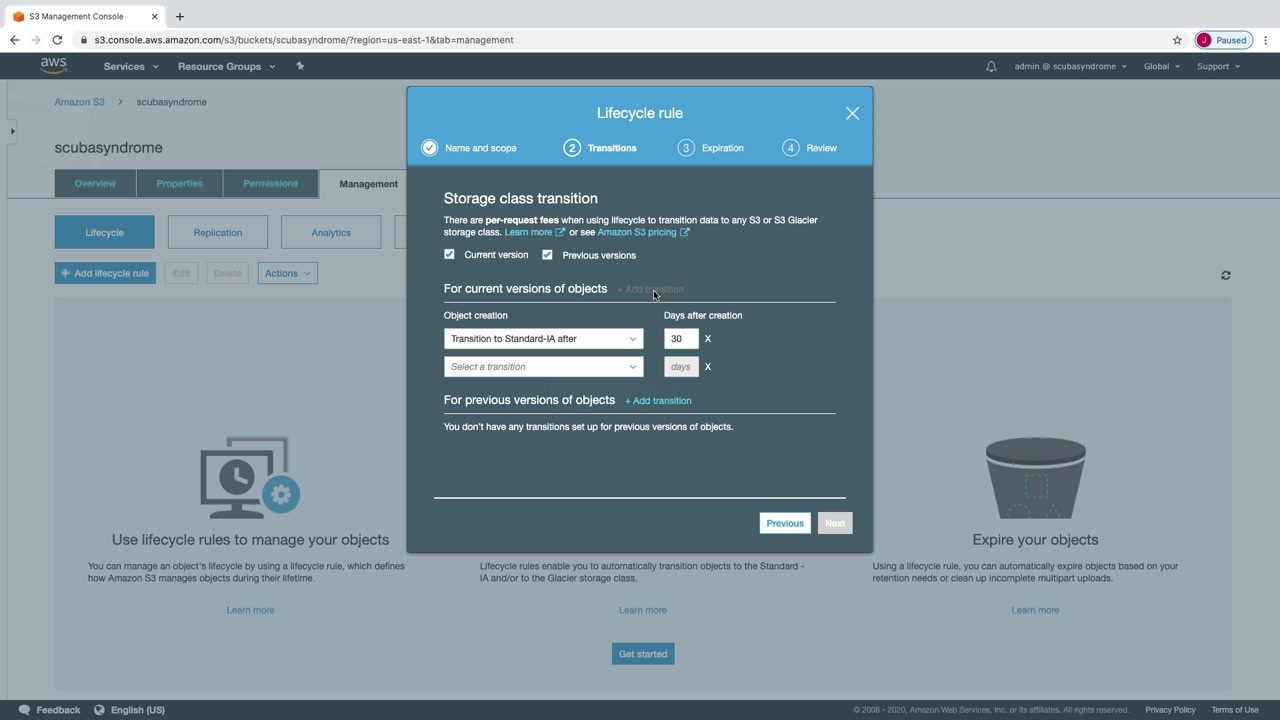The height and width of the screenshot is (720, 1280).
Task: Open the Services menu
Action: point(131,67)
